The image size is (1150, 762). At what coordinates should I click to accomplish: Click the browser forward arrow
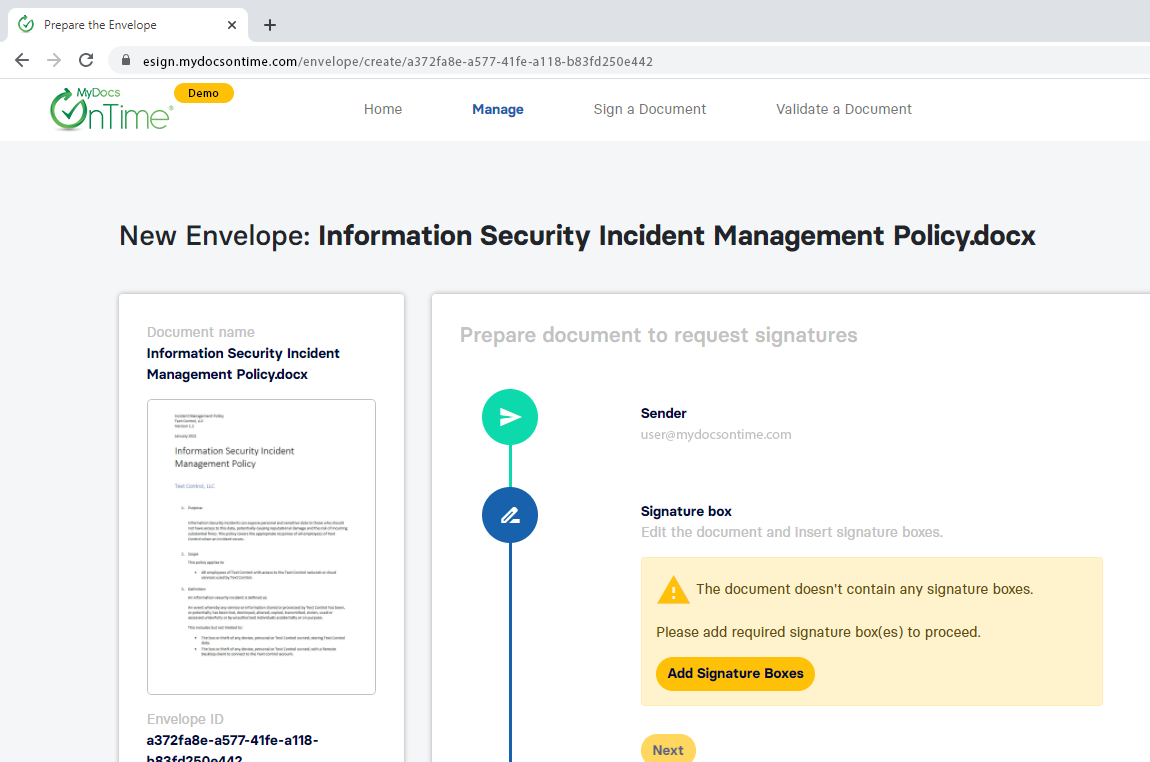coord(54,60)
